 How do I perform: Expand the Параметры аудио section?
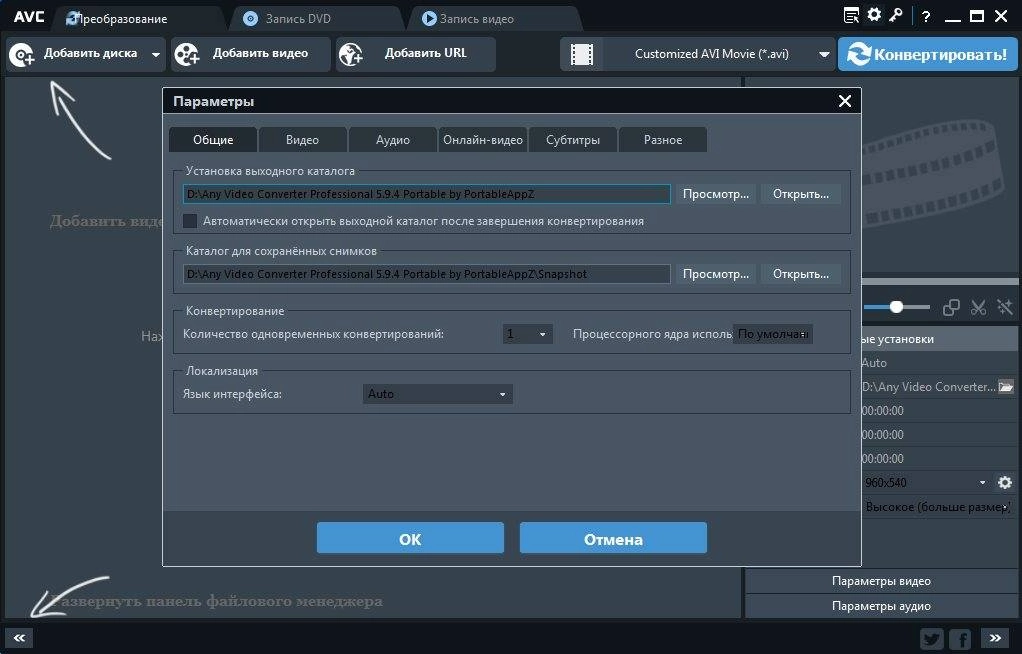pyautogui.click(x=881, y=606)
